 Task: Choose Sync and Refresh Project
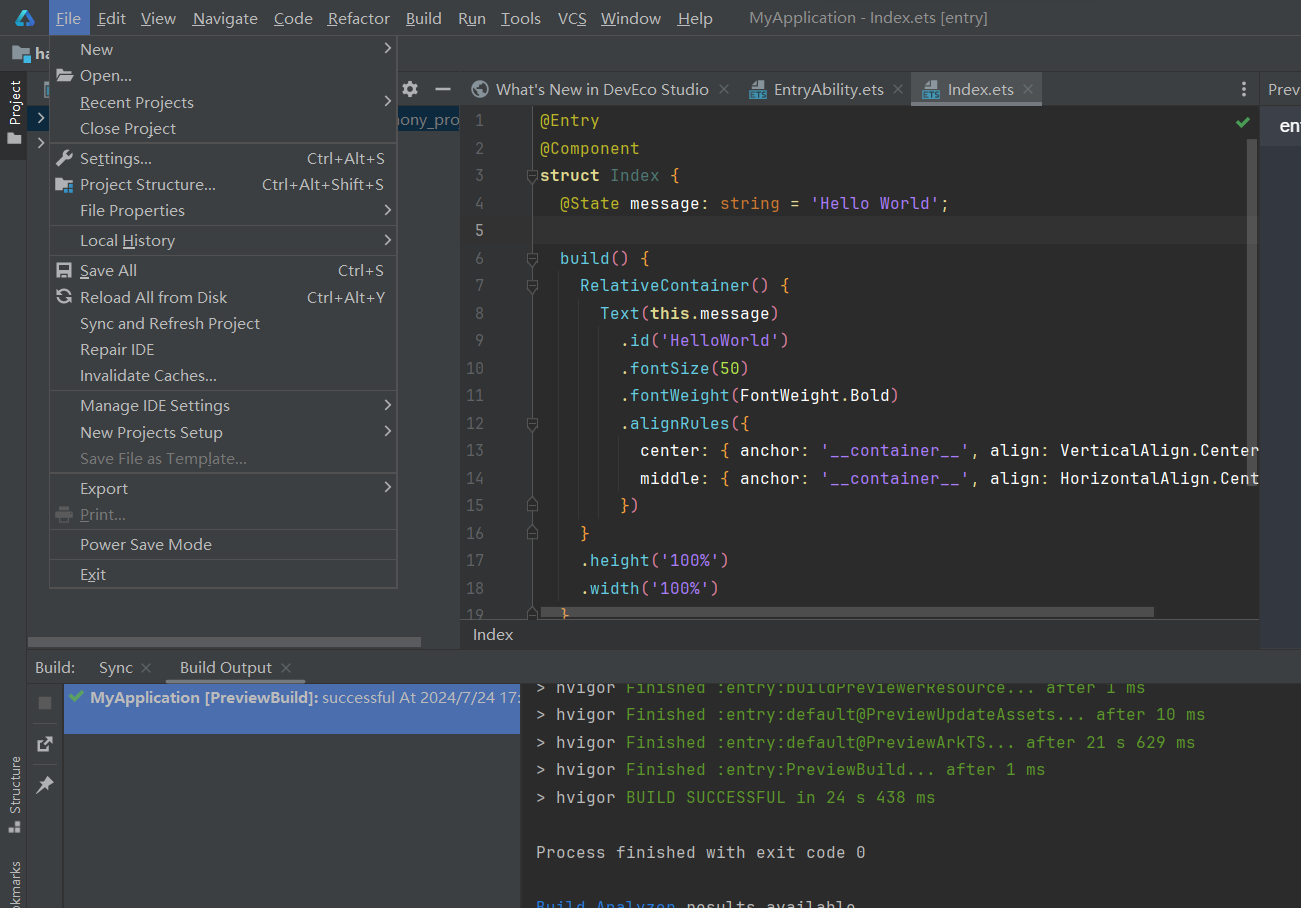pyautogui.click(x=223, y=324)
